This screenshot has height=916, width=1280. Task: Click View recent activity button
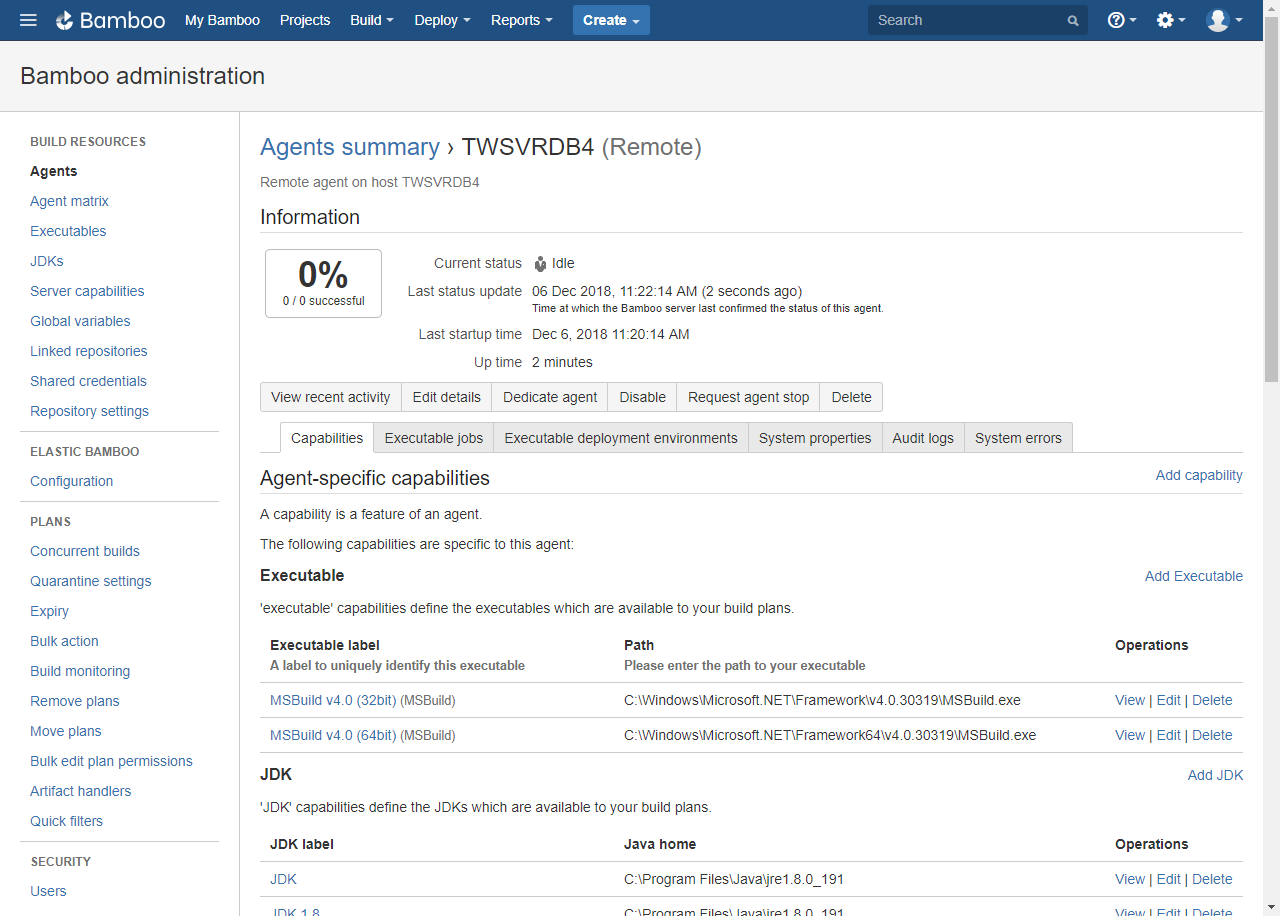tap(331, 397)
